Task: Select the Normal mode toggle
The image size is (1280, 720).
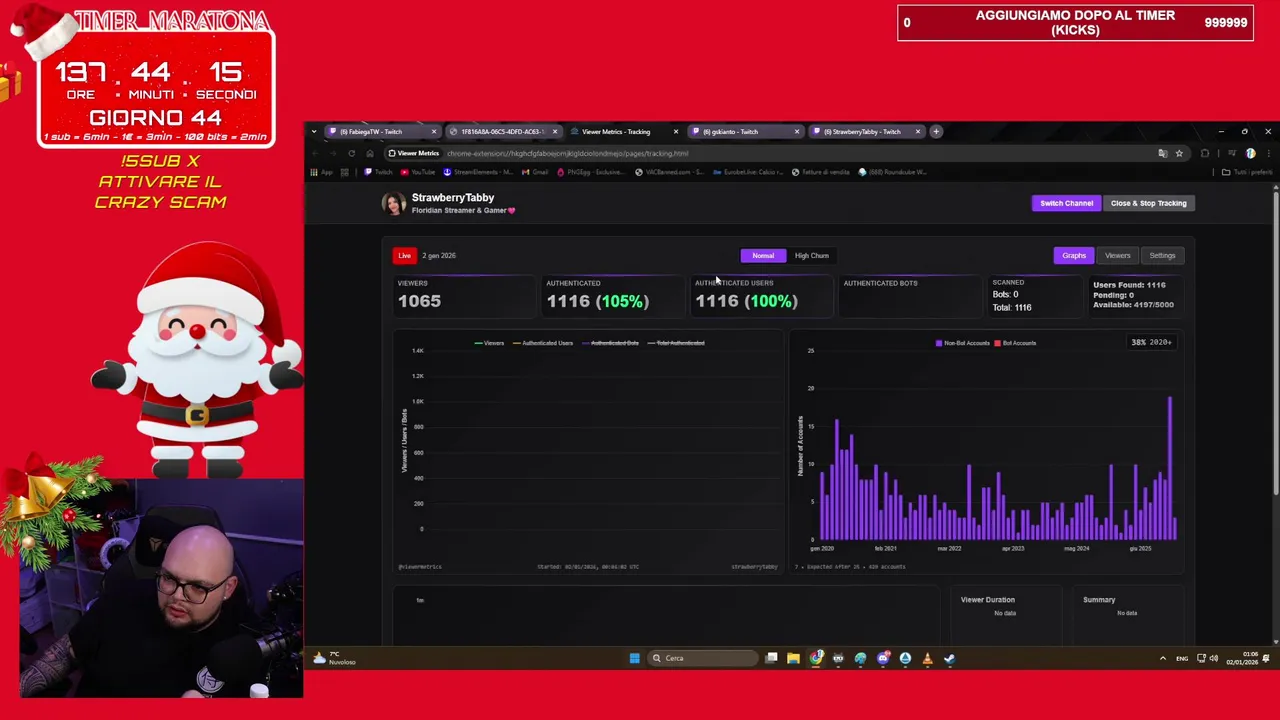Action: (x=763, y=256)
